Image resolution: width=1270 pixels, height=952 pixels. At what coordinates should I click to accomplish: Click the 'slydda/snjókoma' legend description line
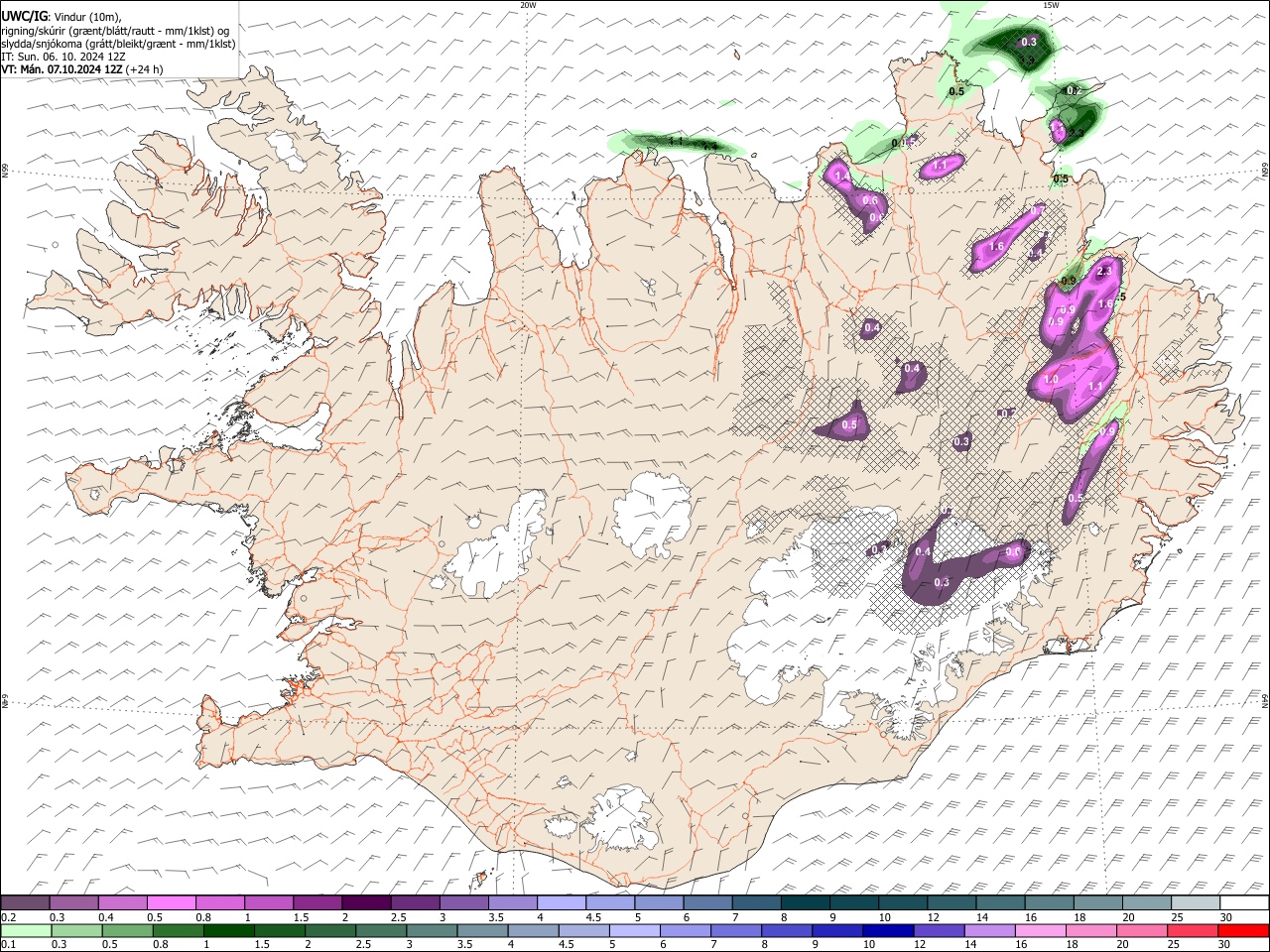click(118, 44)
